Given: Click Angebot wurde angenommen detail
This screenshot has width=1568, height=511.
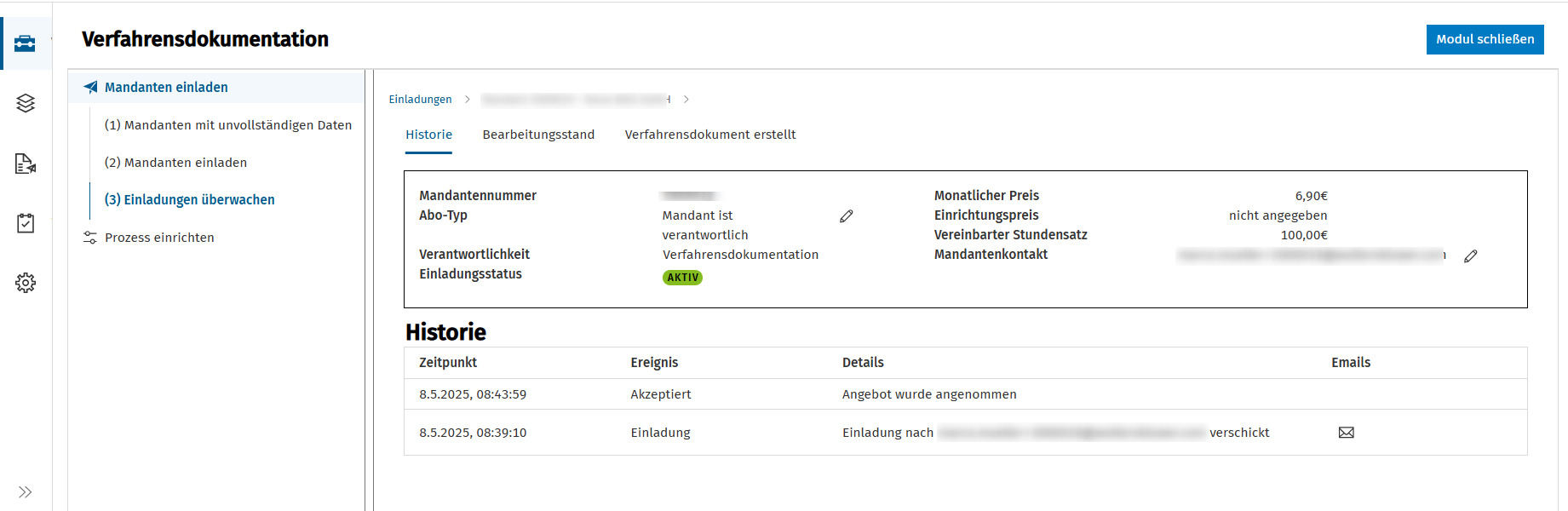Looking at the screenshot, I should tap(929, 394).
